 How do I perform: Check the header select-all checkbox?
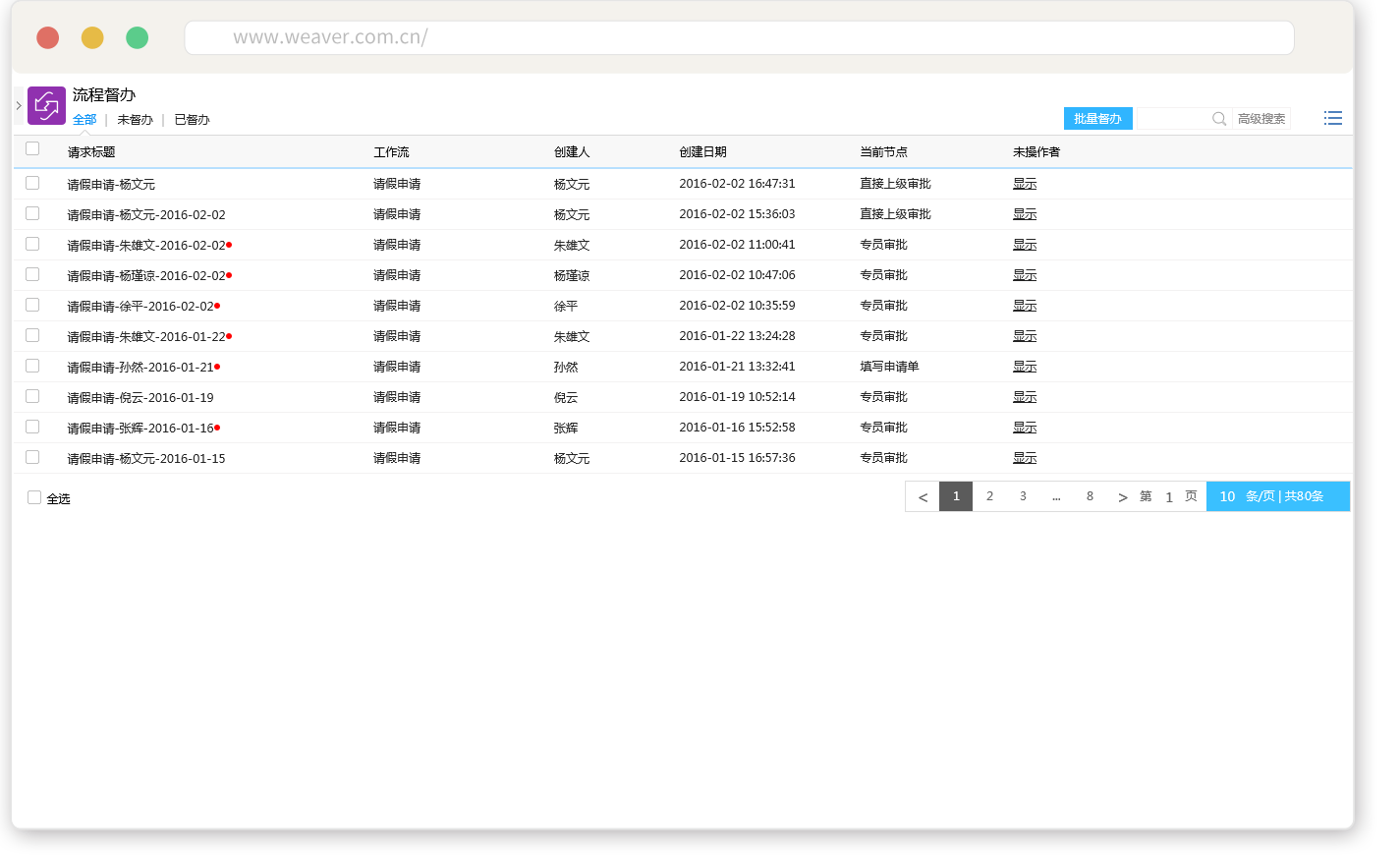(32, 148)
